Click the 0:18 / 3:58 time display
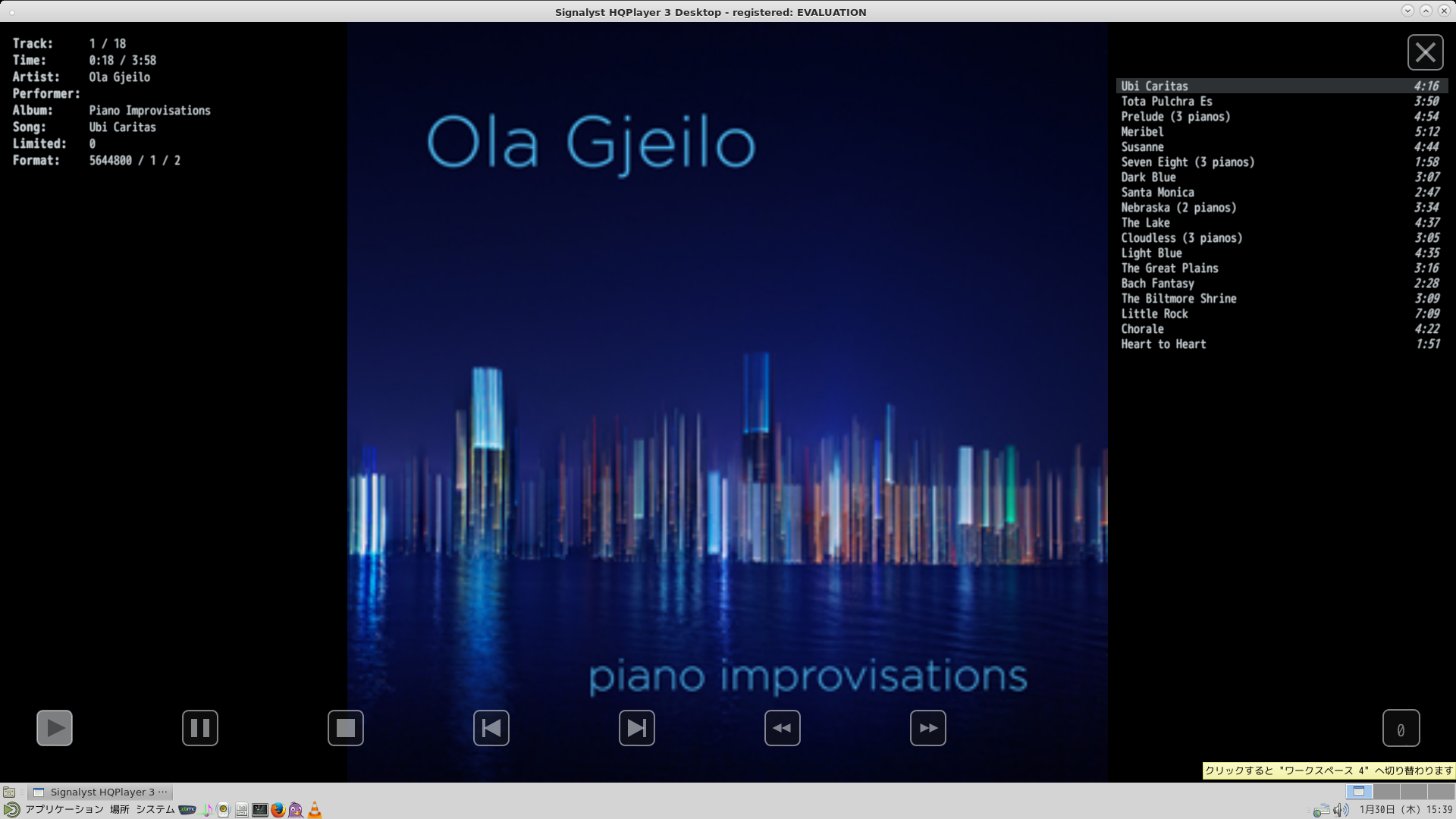 click(122, 61)
